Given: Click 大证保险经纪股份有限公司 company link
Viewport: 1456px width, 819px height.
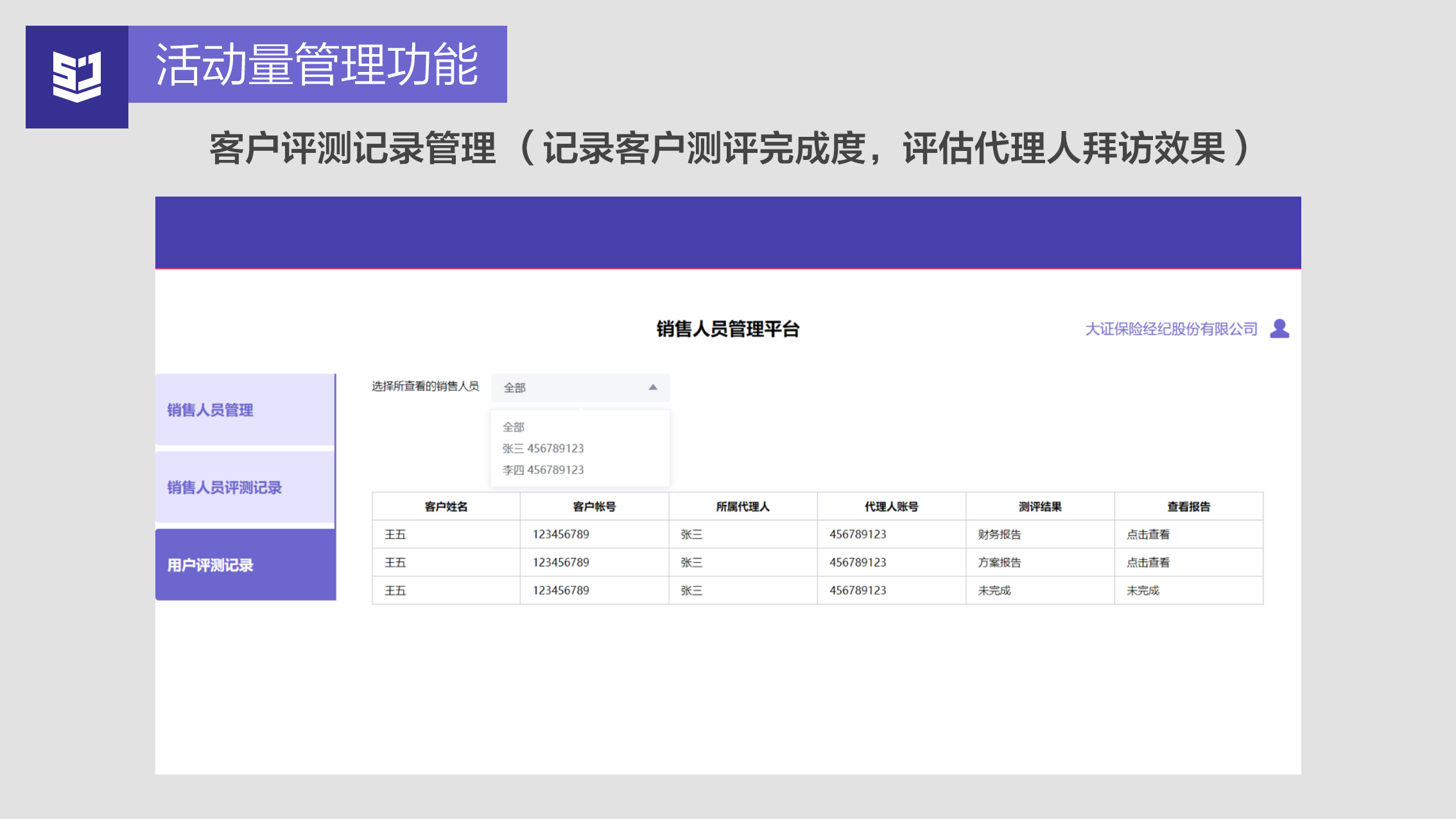Looking at the screenshot, I should (x=1171, y=329).
